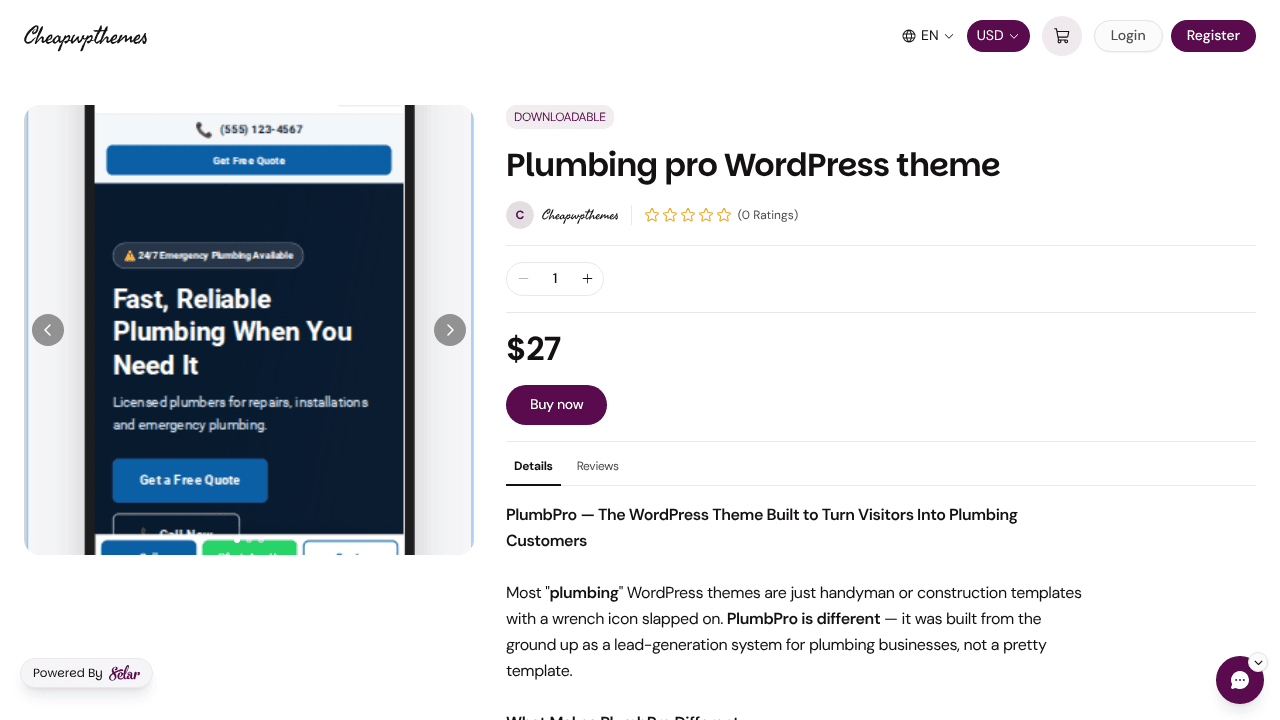The image size is (1280, 720).
Task: Increase quantity with plus button
Action: coord(587,279)
